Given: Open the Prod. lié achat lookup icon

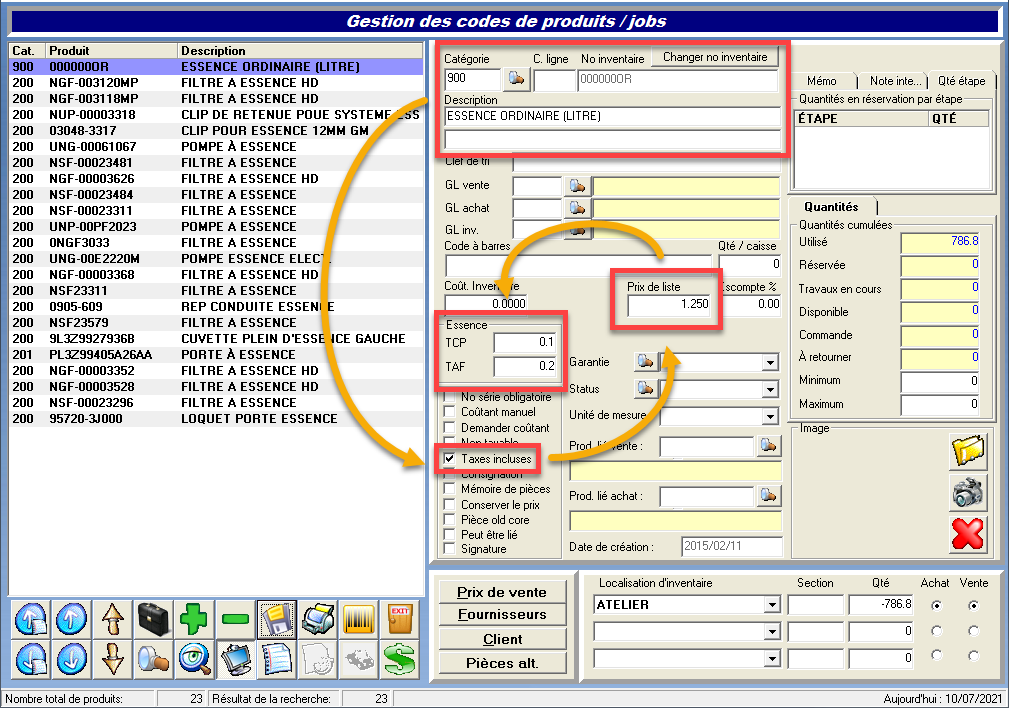Looking at the screenshot, I should tap(768, 496).
